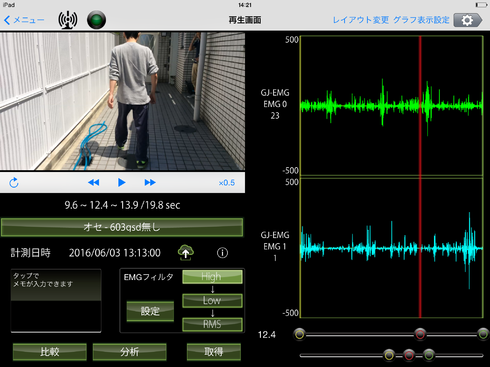
Task: Toggle the RMS EMG filter
Action: pos(212,324)
